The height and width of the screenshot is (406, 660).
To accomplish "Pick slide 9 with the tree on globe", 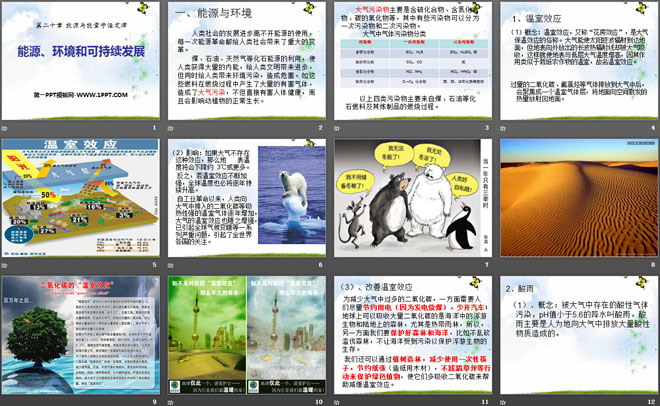I will 80,335.
